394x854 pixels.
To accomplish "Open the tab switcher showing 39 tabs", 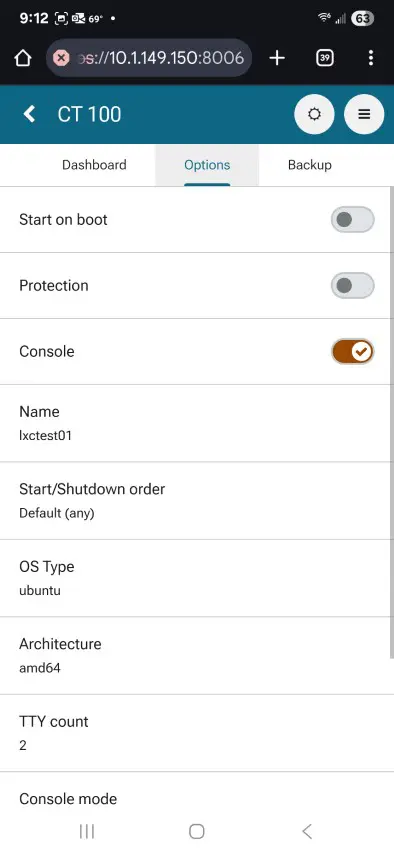I will point(325,58).
